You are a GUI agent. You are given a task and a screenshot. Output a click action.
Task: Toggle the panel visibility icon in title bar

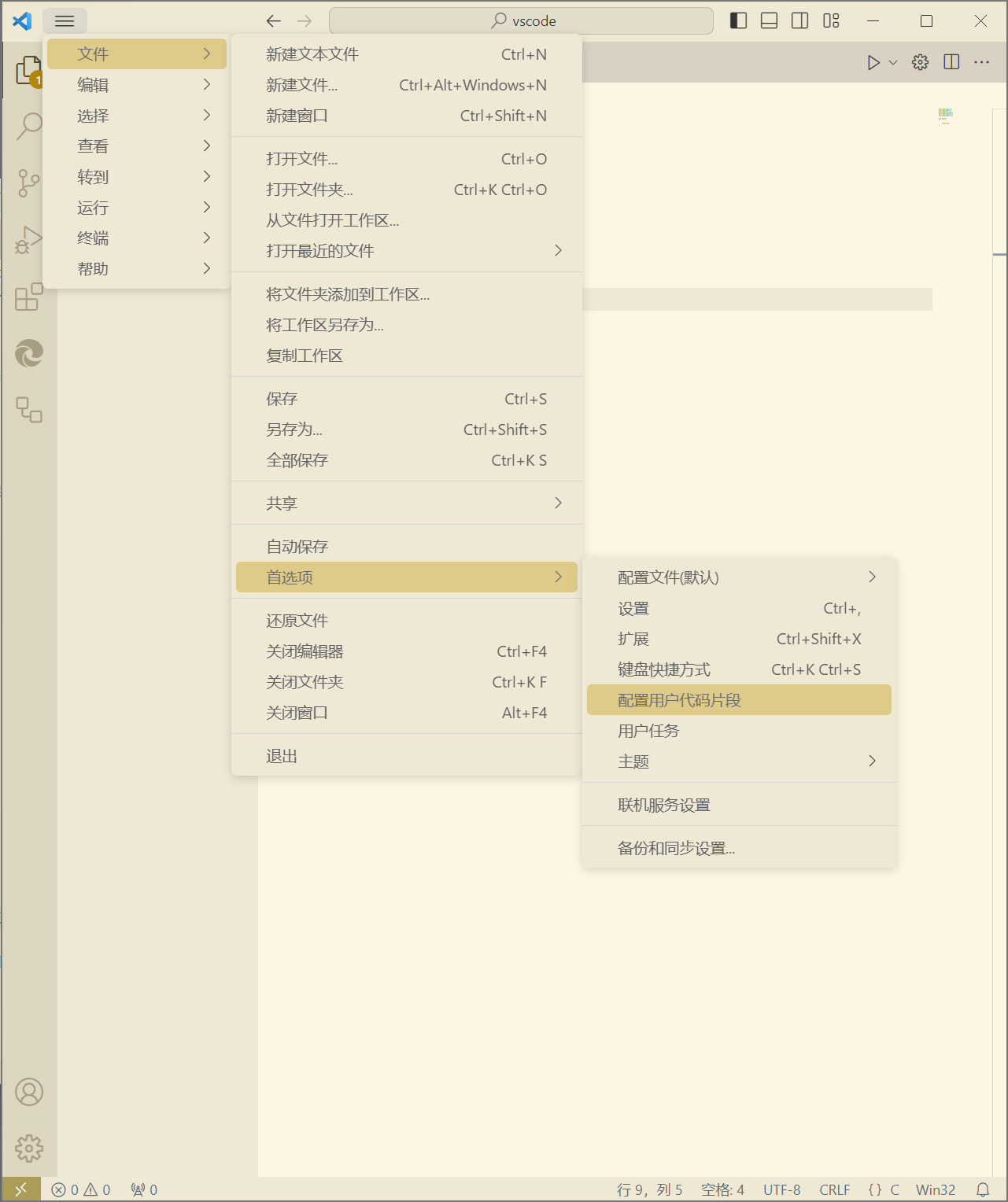[768, 20]
